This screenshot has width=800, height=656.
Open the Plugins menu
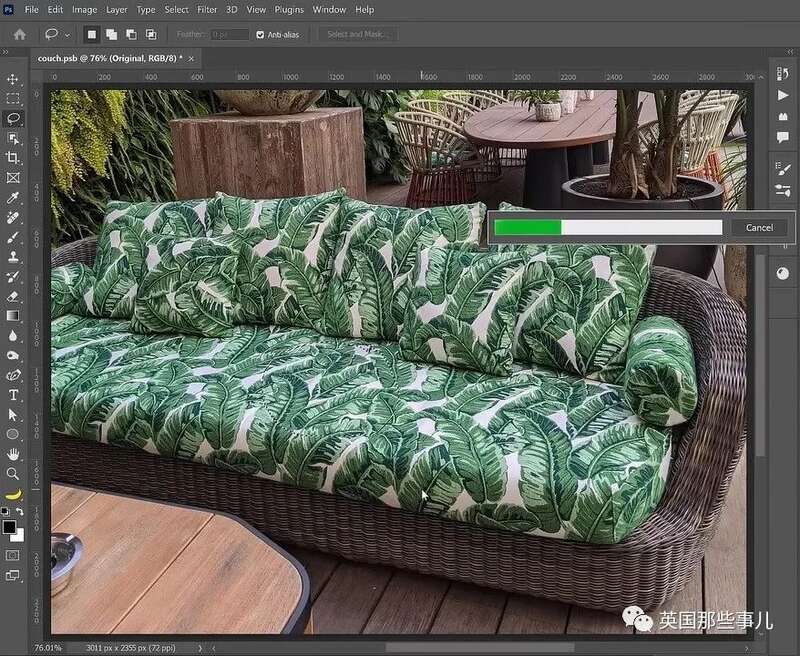pos(289,10)
